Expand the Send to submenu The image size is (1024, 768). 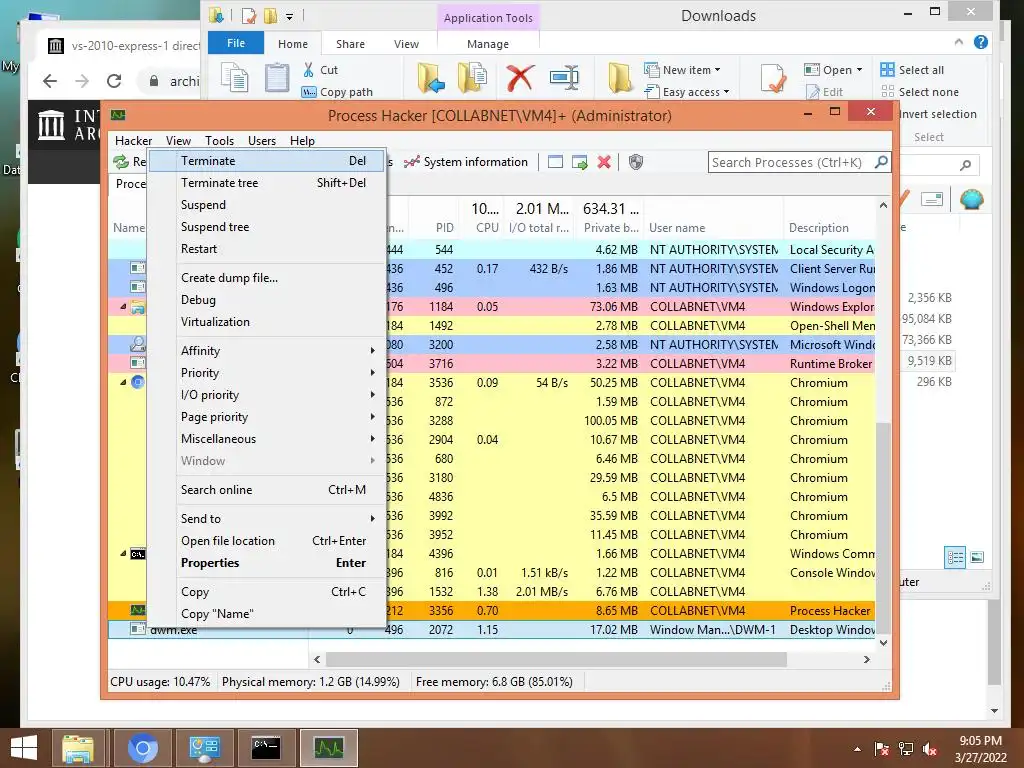point(267,519)
